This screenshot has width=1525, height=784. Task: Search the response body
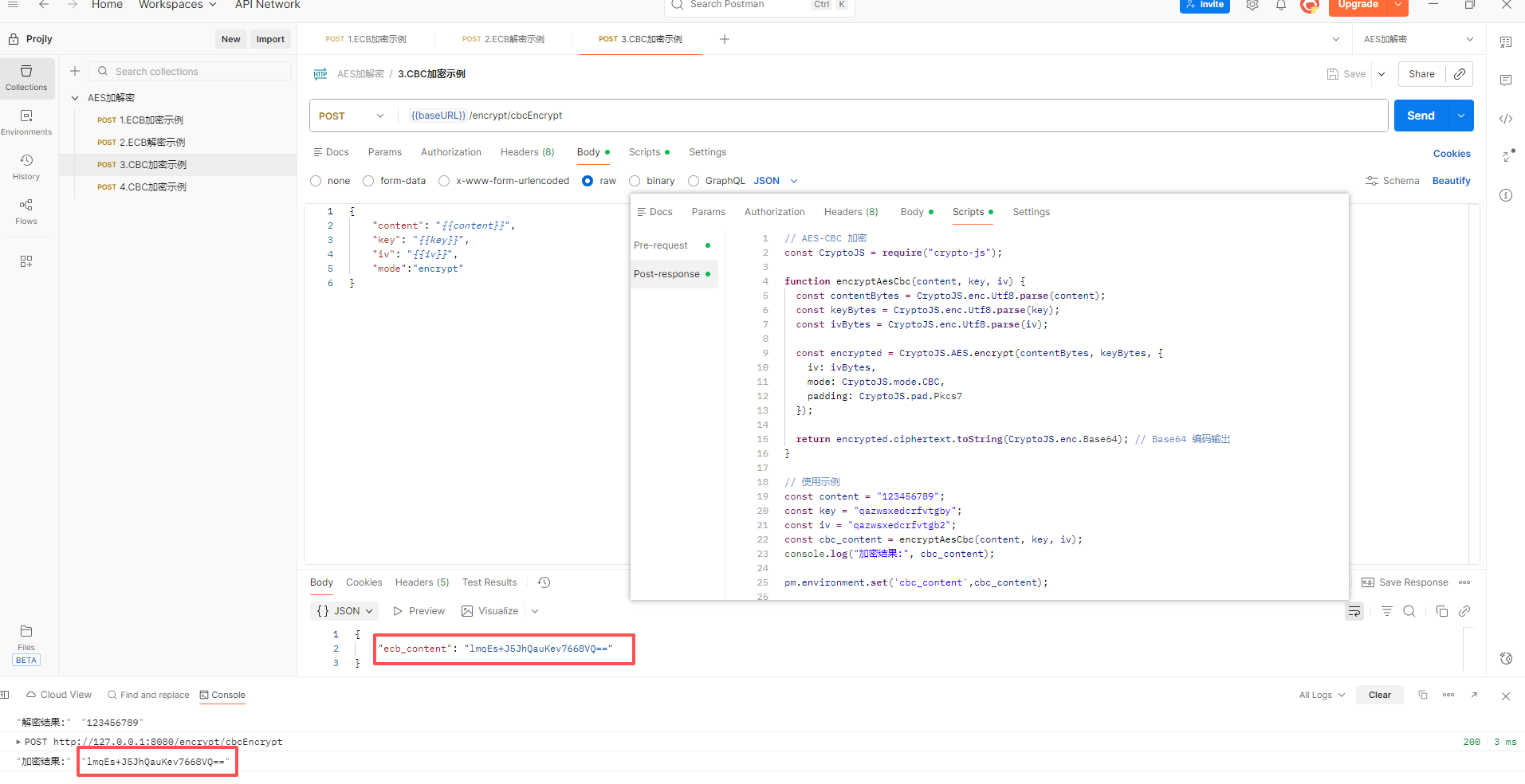pyautogui.click(x=1409, y=611)
